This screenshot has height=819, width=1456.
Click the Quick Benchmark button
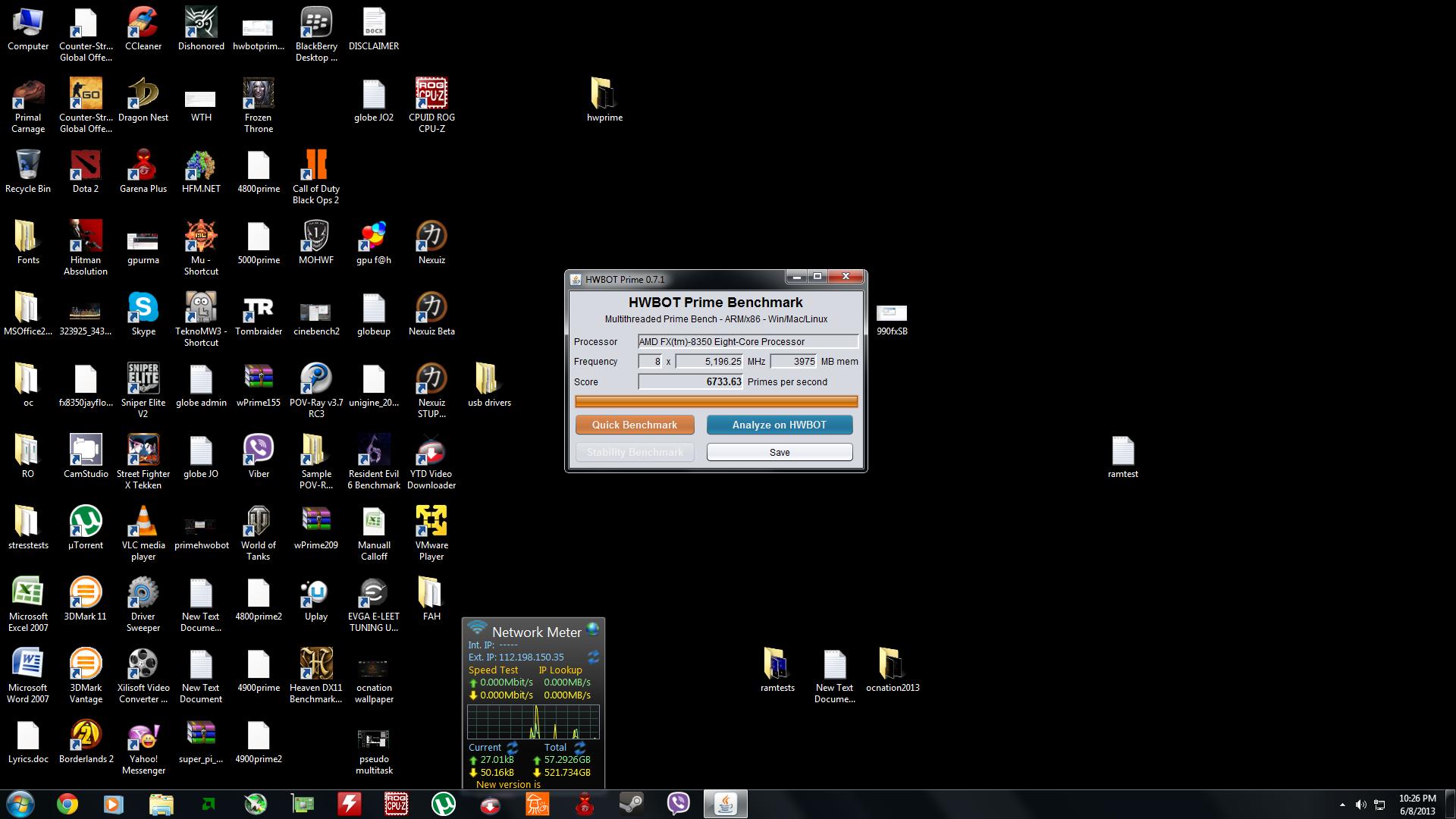tap(635, 425)
